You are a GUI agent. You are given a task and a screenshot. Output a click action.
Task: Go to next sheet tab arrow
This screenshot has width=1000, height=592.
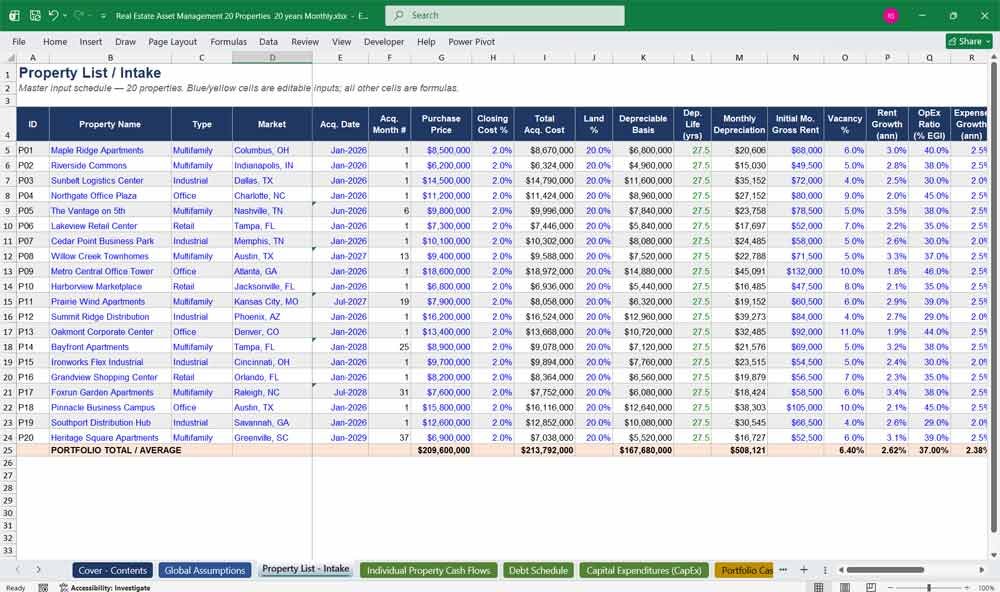coord(38,570)
